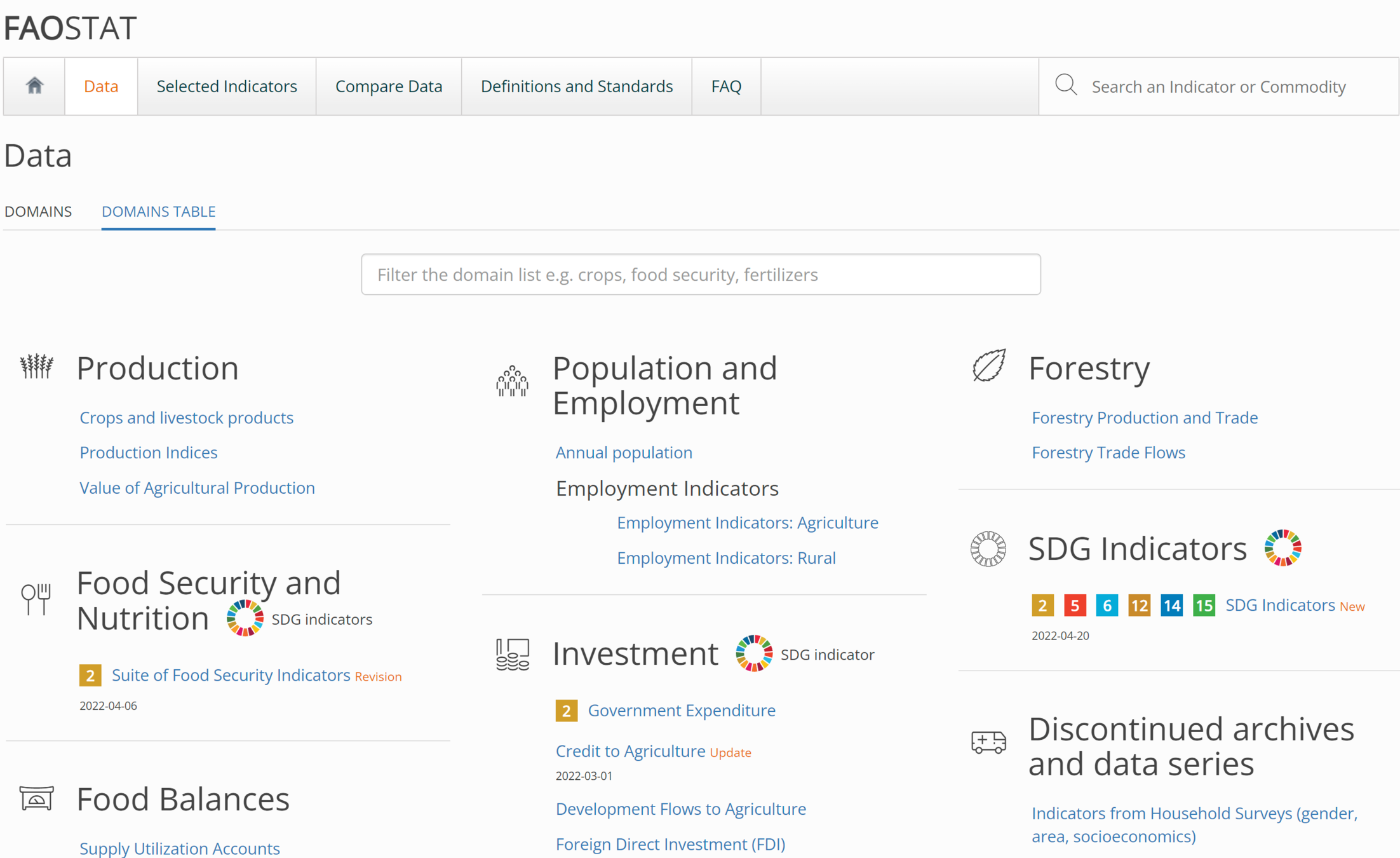Click the home icon in navigation bar
This screenshot has width=1400, height=858.
34,86
